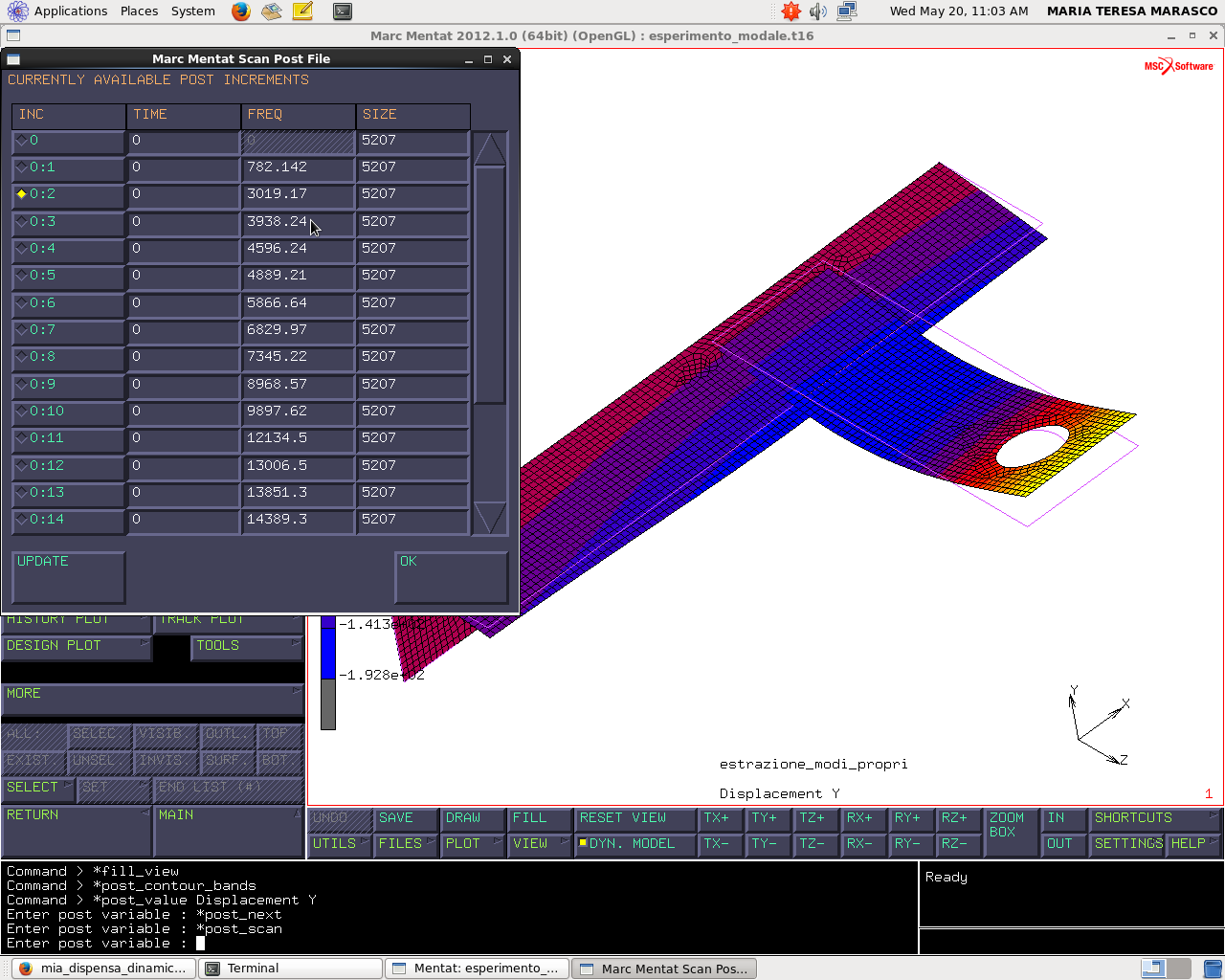Toggle the DYN. MODEL option
The height and width of the screenshot is (980, 1225).
pyautogui.click(x=635, y=844)
